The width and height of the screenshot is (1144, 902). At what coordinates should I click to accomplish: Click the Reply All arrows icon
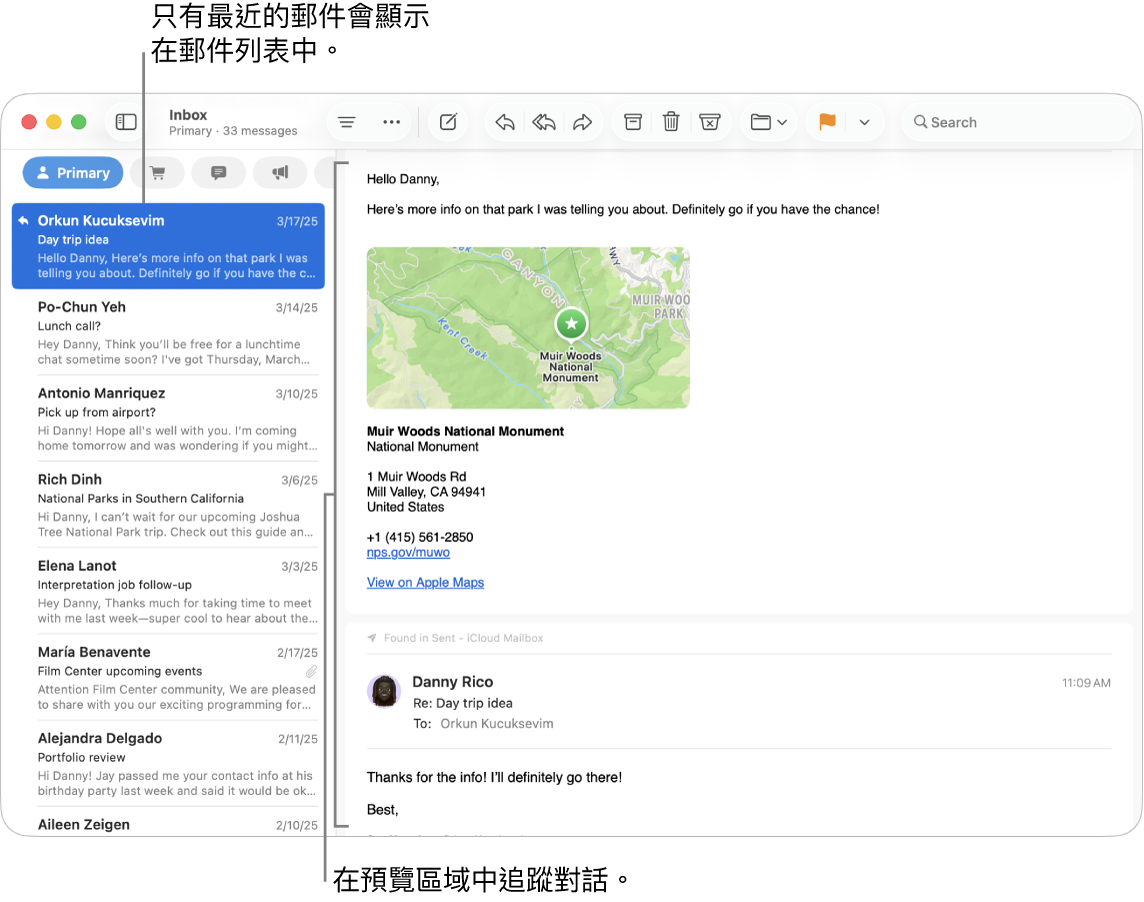point(544,122)
